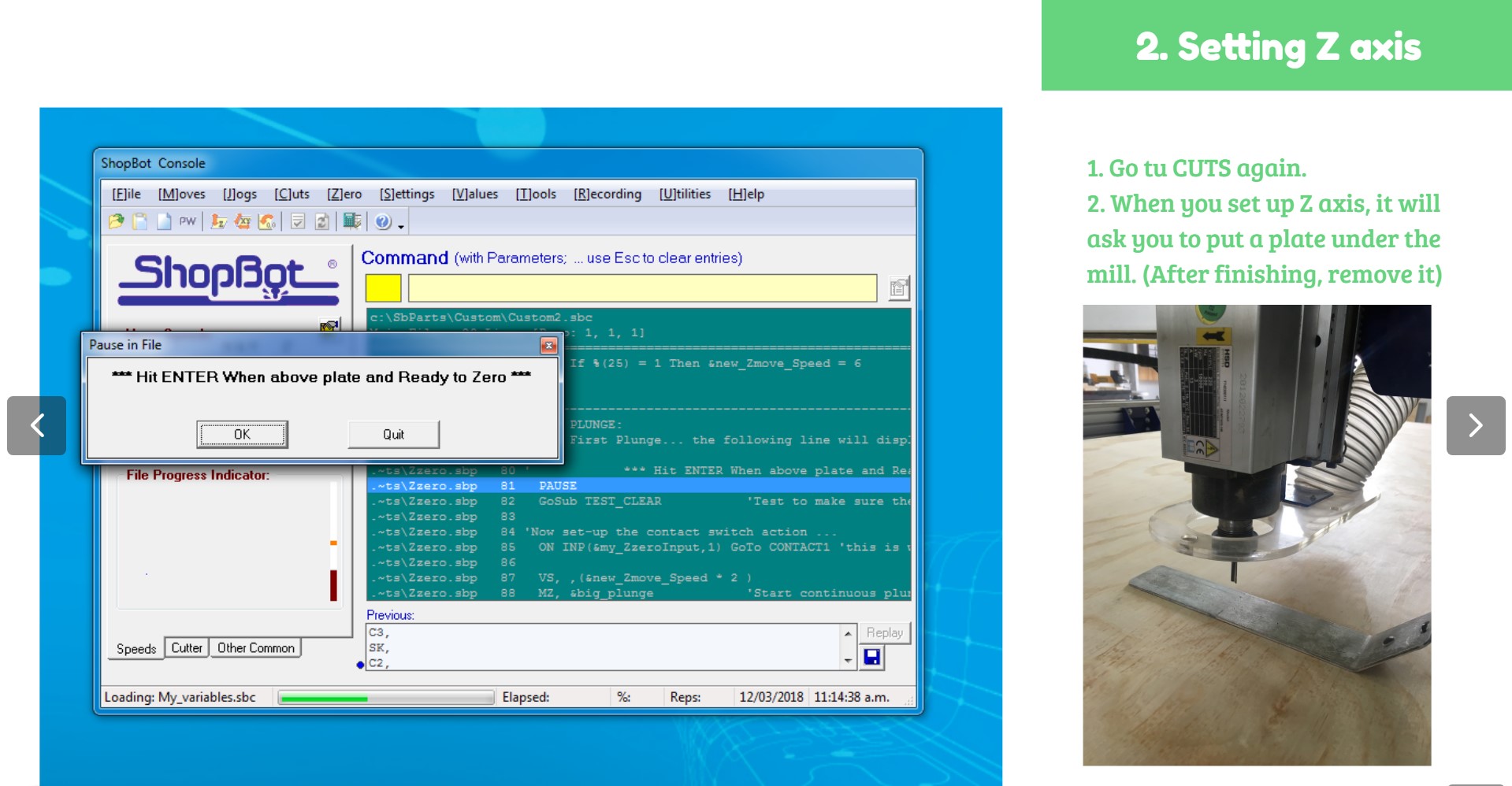Click the Previous list scroll down arrow
1512x786 pixels.
pyautogui.click(x=848, y=661)
